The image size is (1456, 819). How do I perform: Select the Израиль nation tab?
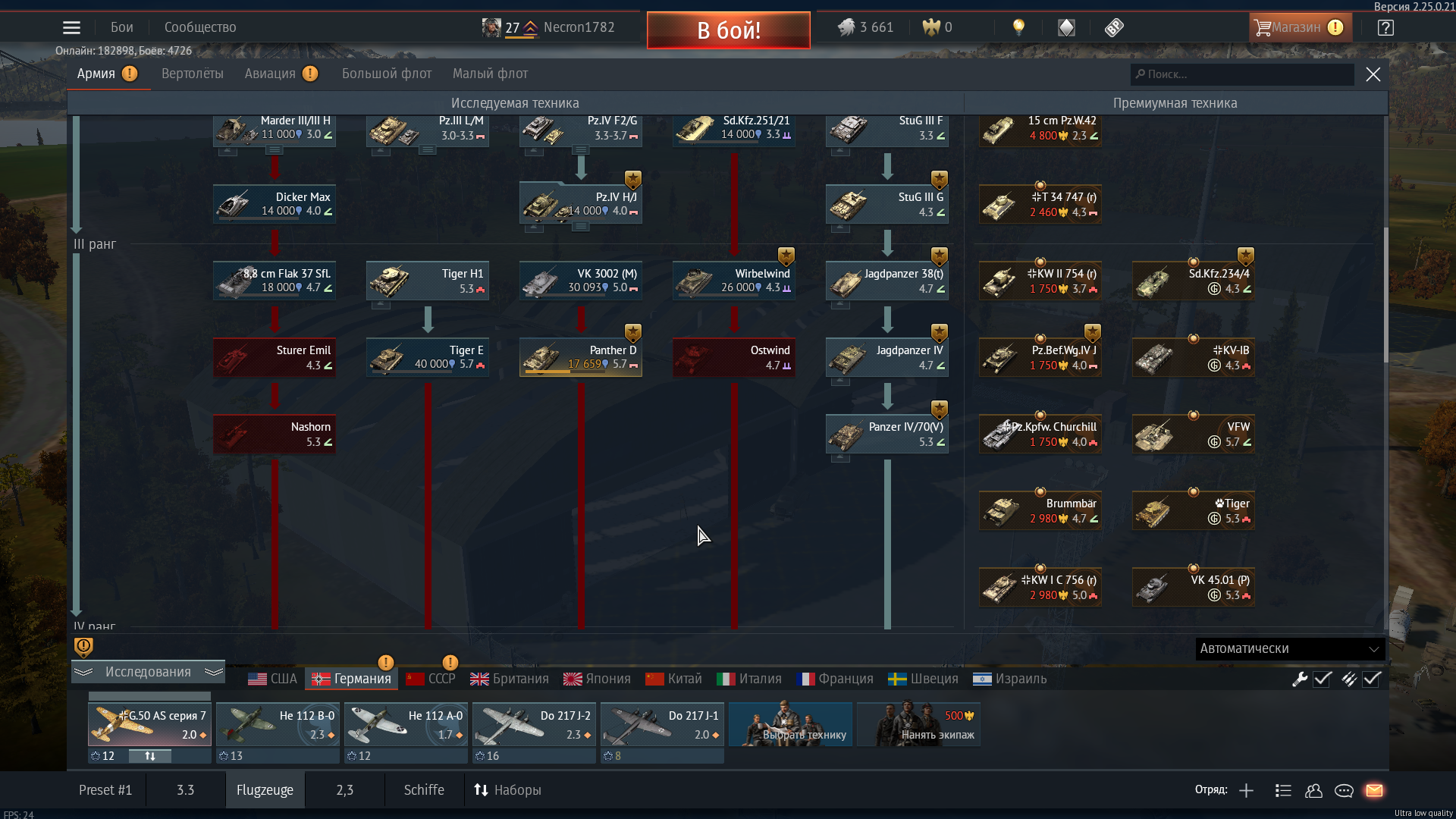[1009, 679]
